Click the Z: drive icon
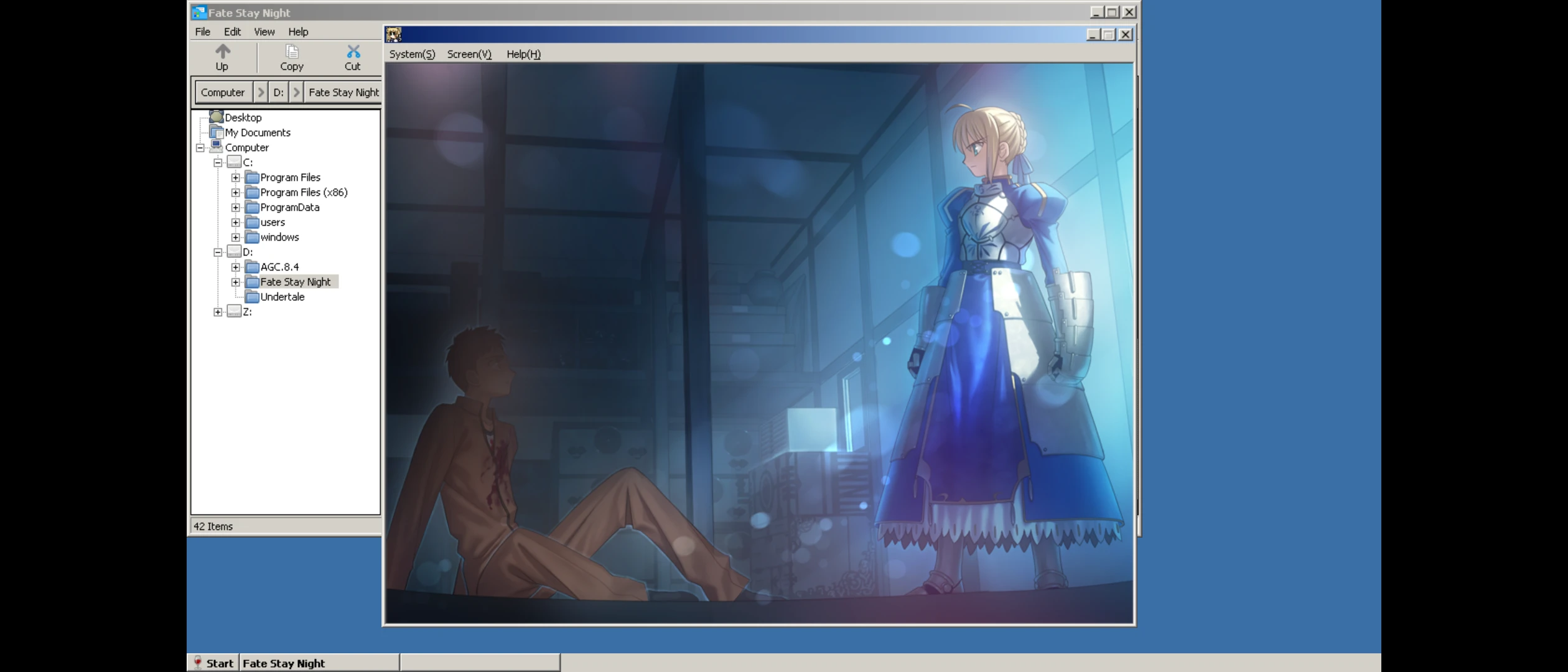Image resolution: width=1568 pixels, height=672 pixels. coord(234,312)
